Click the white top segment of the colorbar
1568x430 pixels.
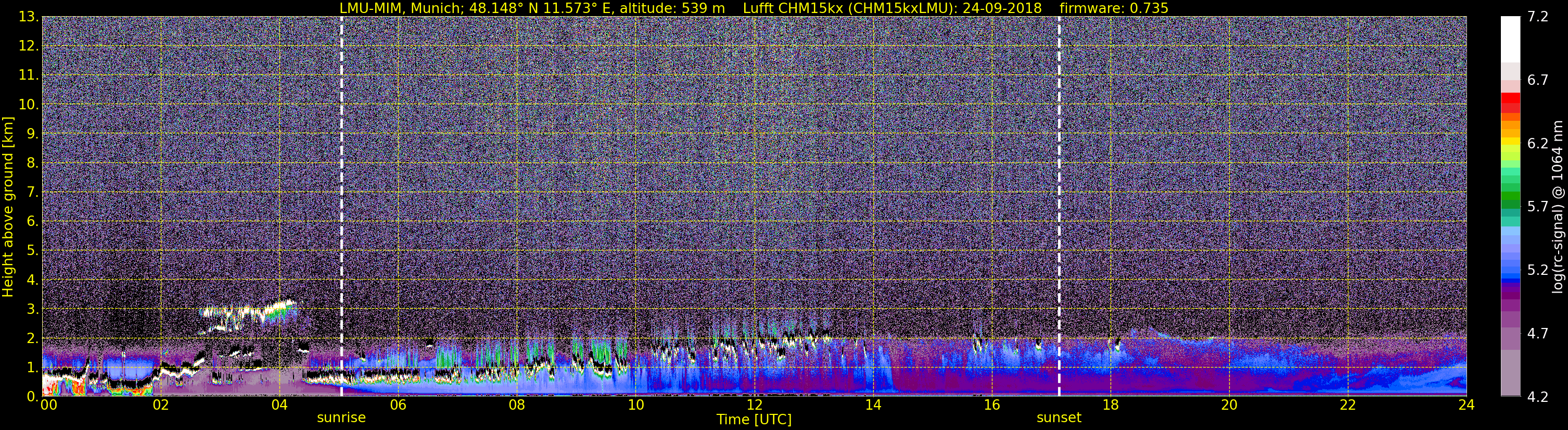(1510, 40)
